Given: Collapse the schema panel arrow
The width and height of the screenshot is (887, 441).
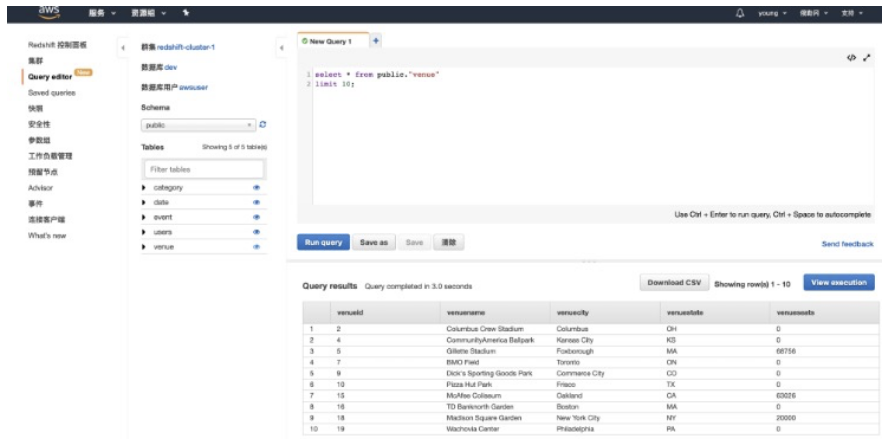Looking at the screenshot, I should [x=281, y=48].
